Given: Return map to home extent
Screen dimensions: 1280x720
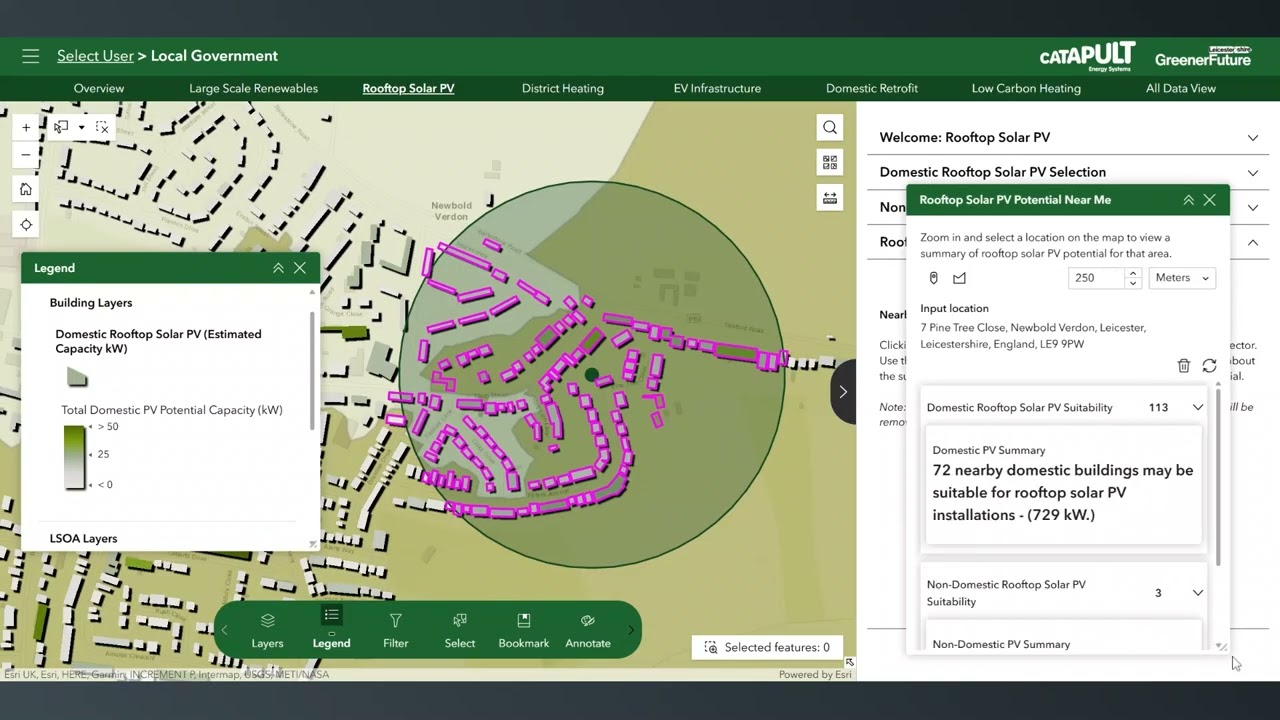Looking at the screenshot, I should click(x=26, y=189).
